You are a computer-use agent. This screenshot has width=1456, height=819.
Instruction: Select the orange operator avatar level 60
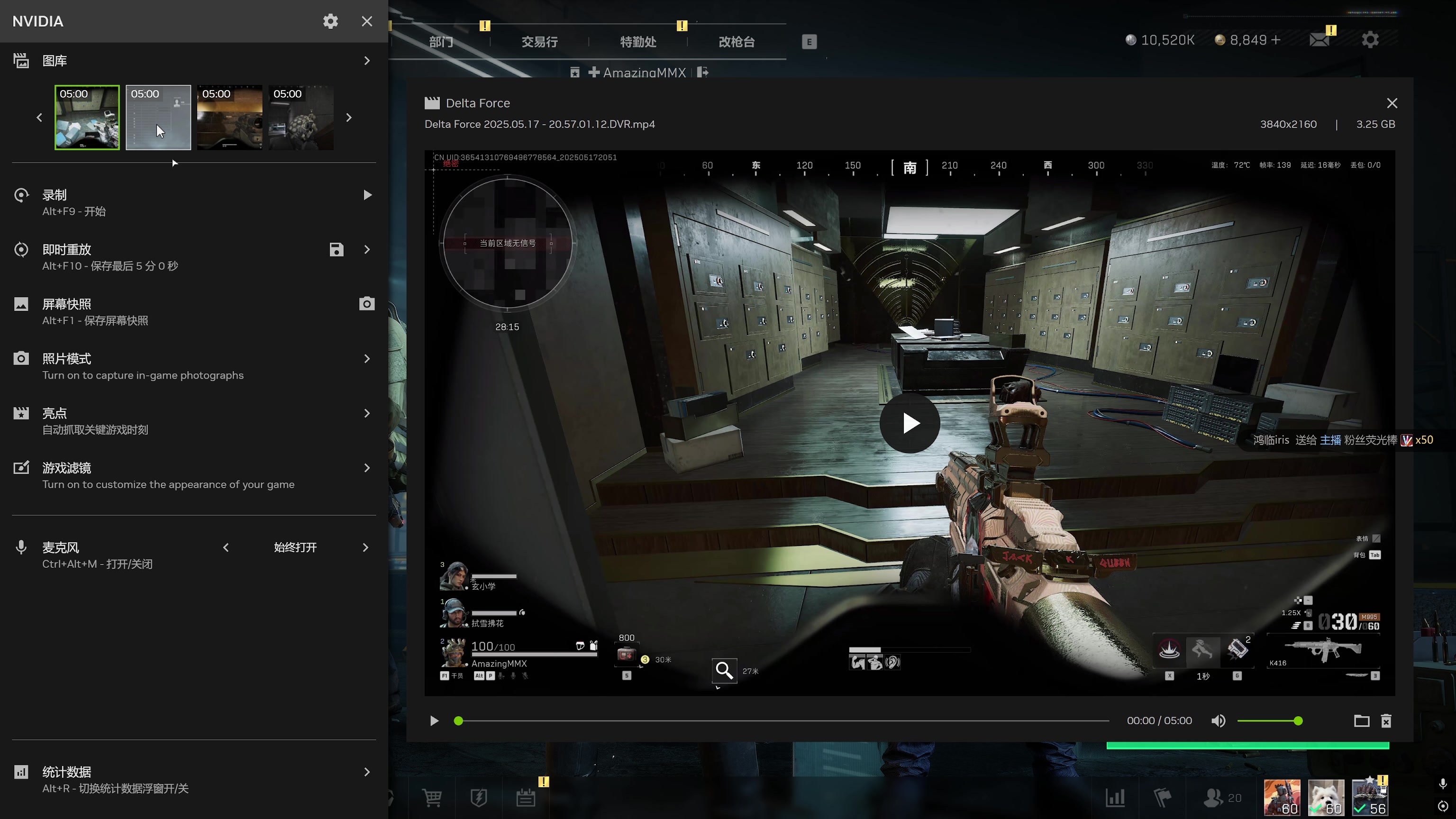(x=1282, y=798)
